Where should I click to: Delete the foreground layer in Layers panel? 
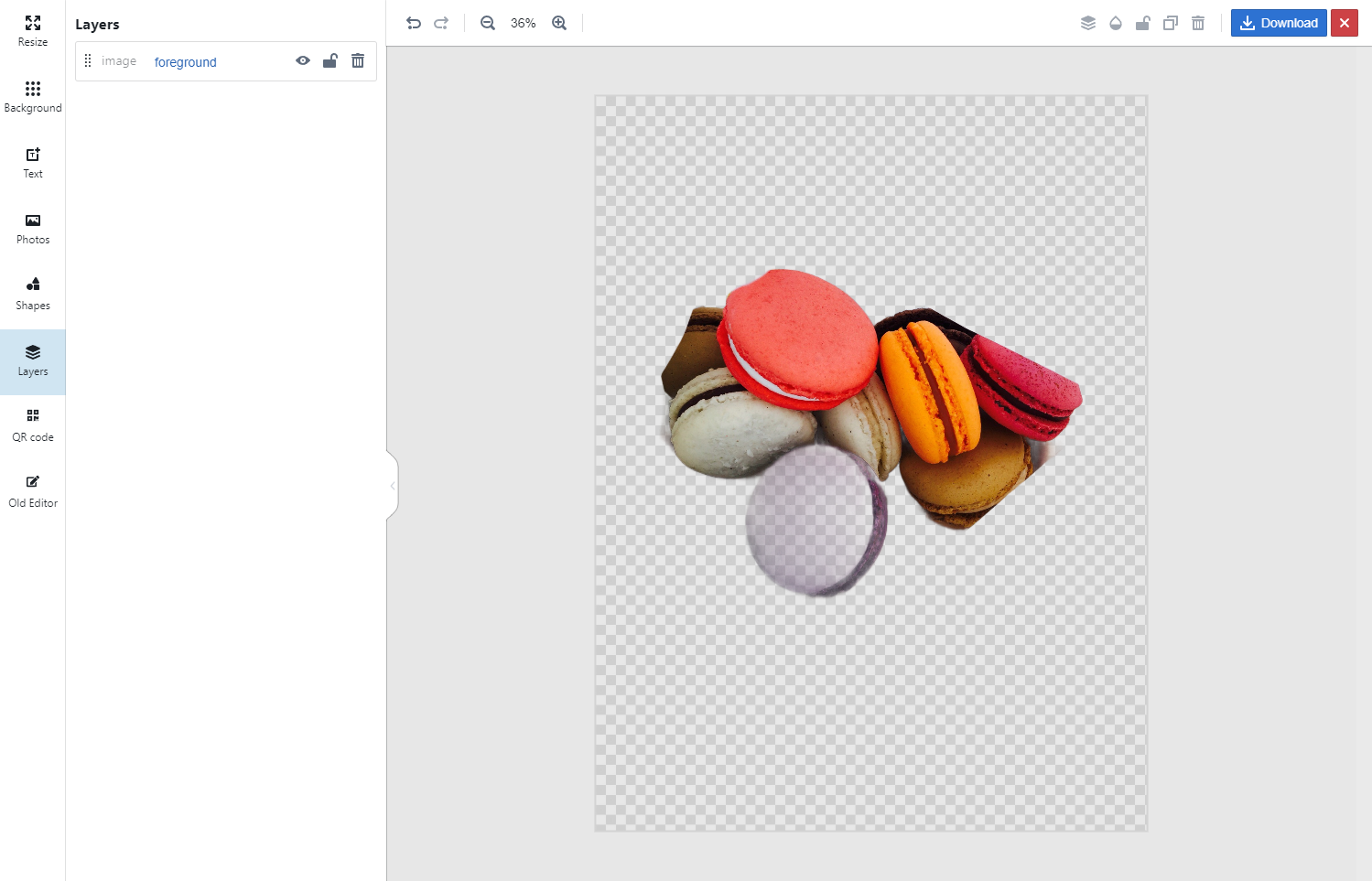[358, 60]
